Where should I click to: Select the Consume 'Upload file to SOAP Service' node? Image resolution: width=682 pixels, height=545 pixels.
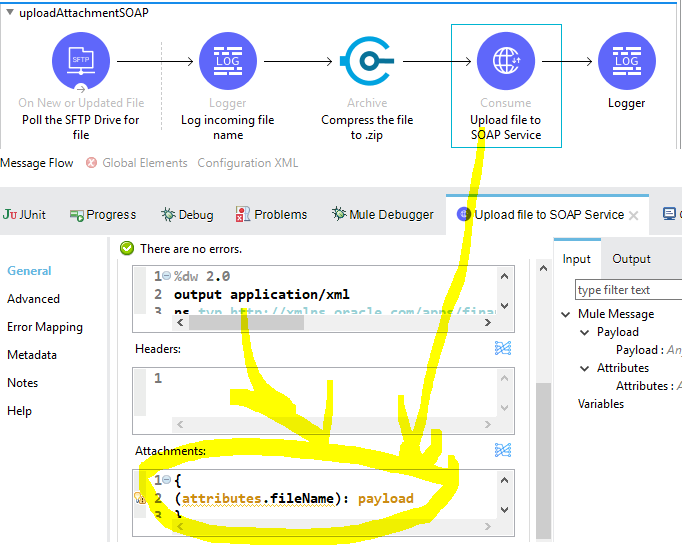point(506,61)
